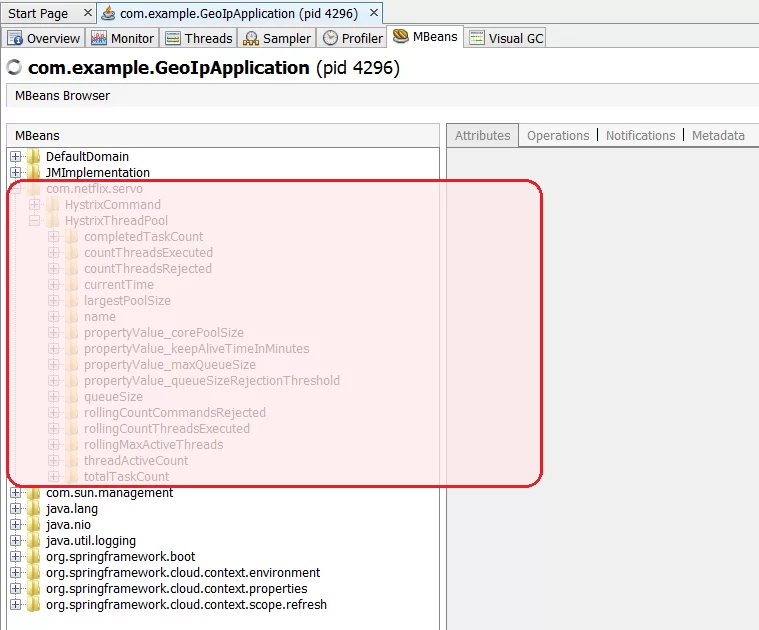
Task: Select the cloud.context.environment folder icon
Action: [33, 572]
